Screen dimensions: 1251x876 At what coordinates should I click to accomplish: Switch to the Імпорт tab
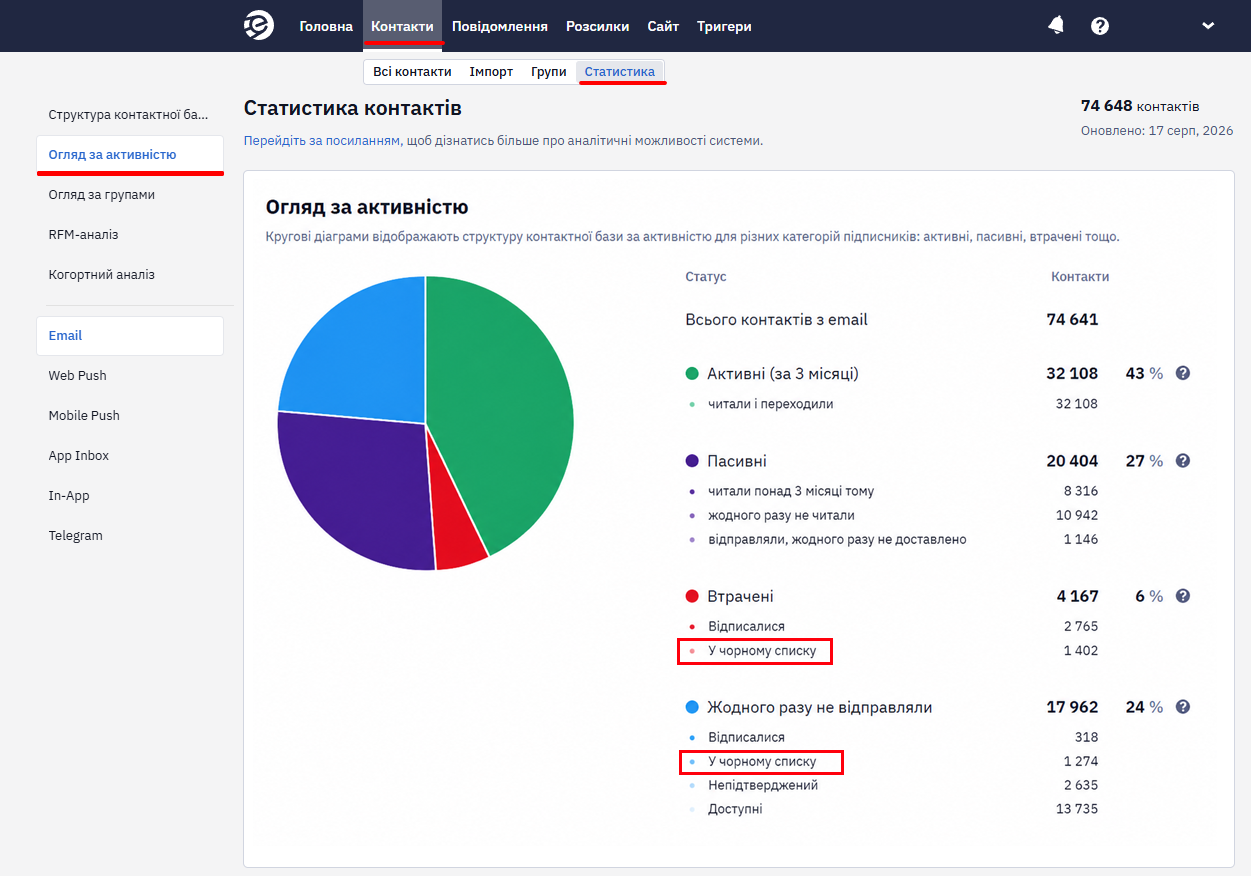click(491, 72)
